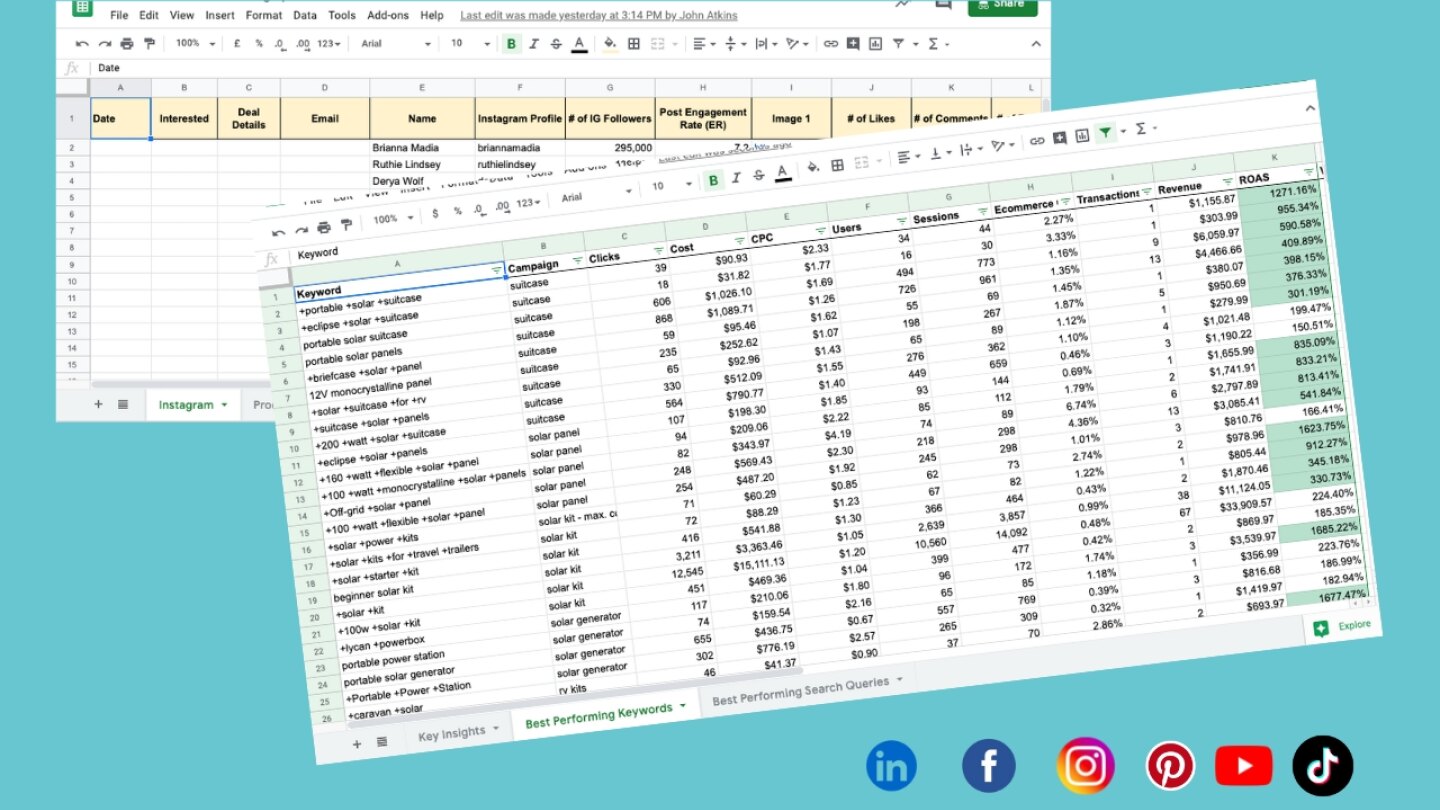This screenshot has height=810, width=1440.
Task: Redo in the keywords spreadsheet toolbar
Action: [301, 230]
